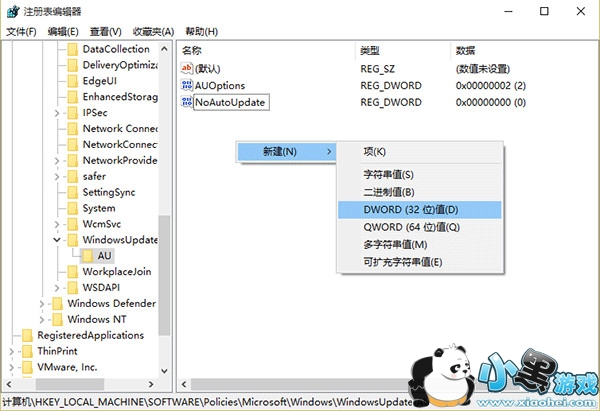The image size is (600, 411).
Task: Click the safer folder icon
Action: click(x=73, y=176)
